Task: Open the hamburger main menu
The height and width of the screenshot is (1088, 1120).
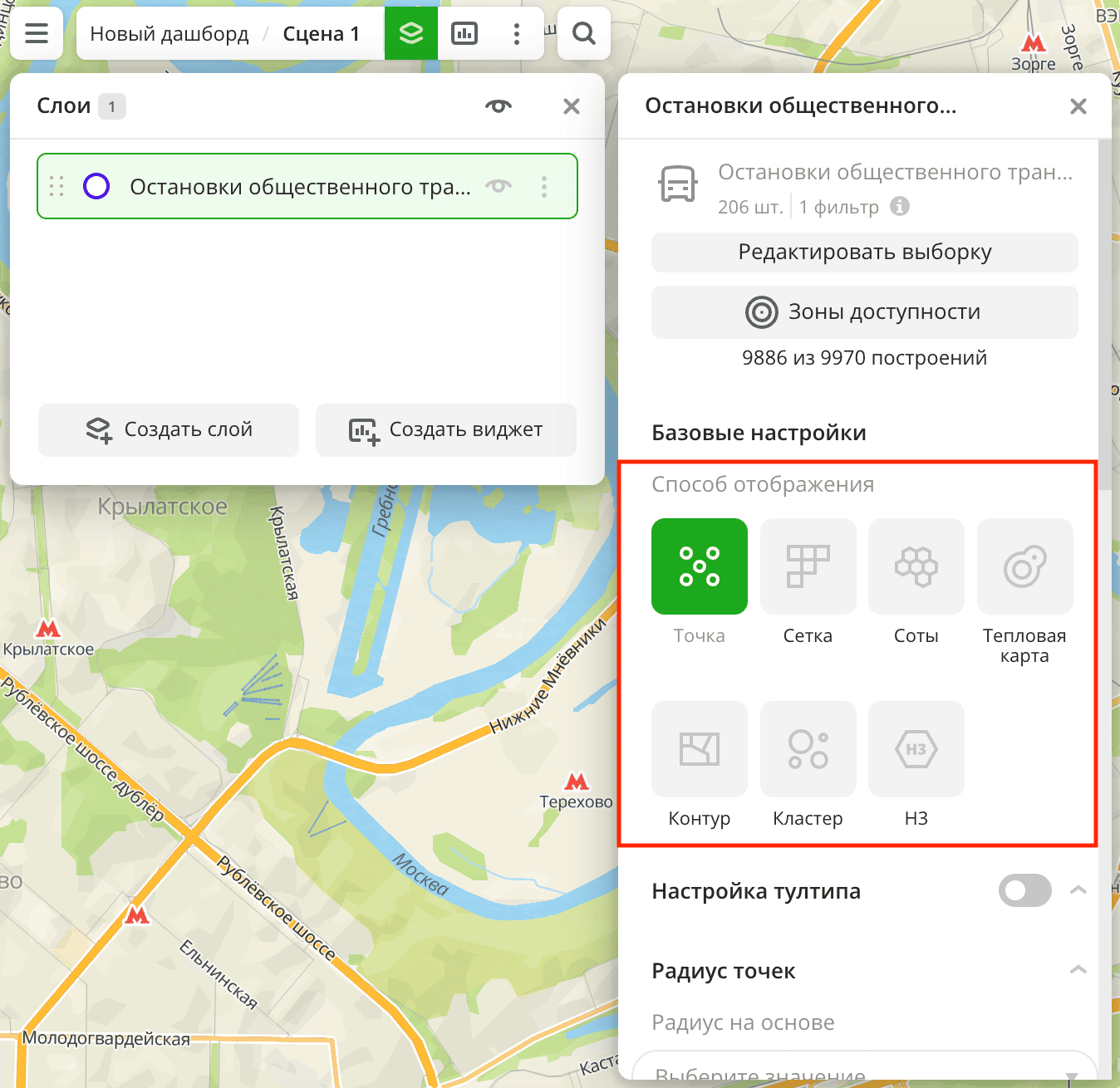Action: click(x=37, y=33)
